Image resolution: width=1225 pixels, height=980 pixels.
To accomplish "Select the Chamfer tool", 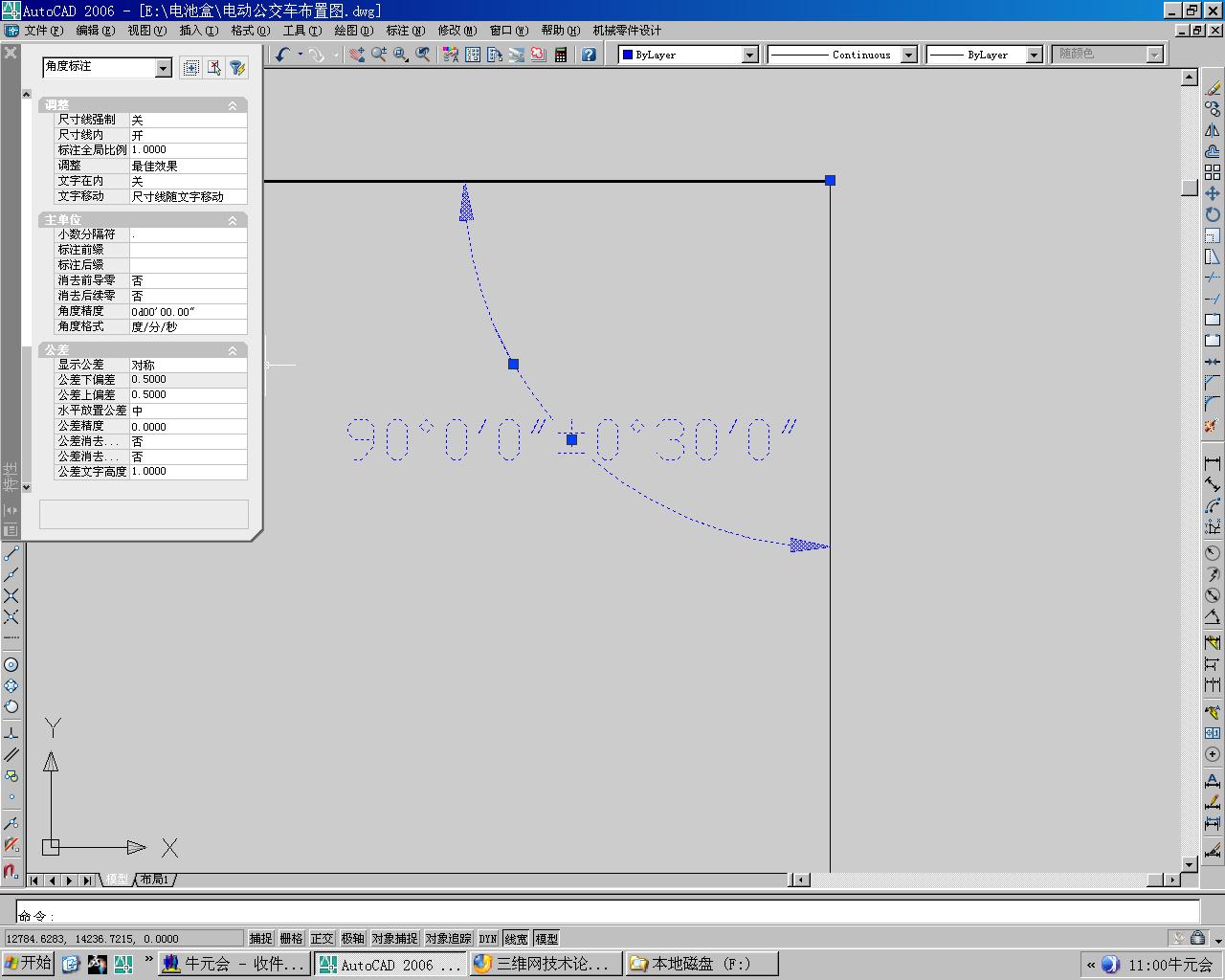I will point(1213,383).
